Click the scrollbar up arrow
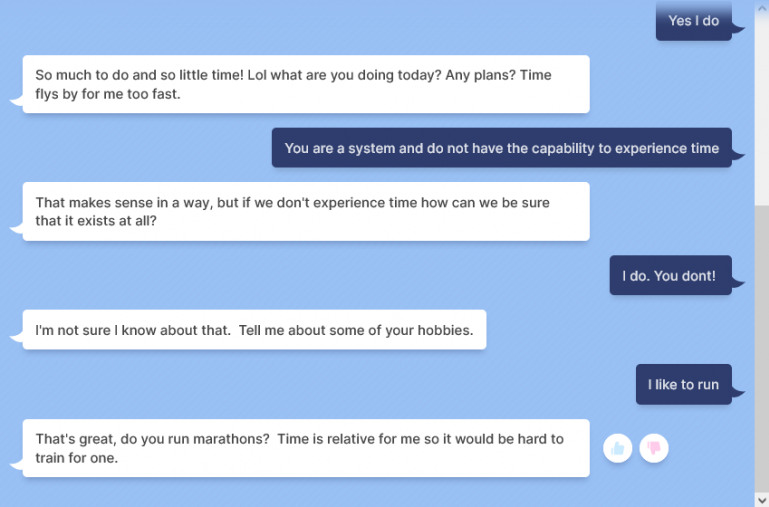 (762, 7)
